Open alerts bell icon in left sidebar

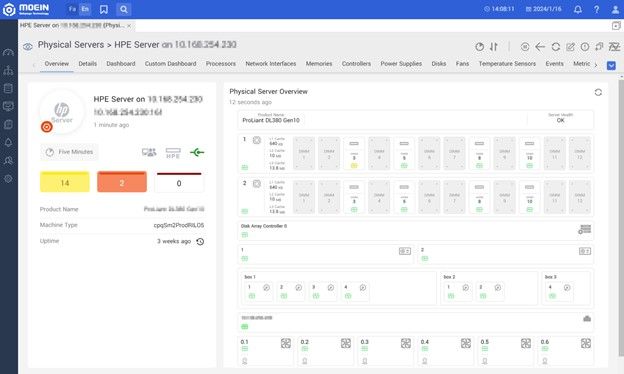[x=8, y=142]
